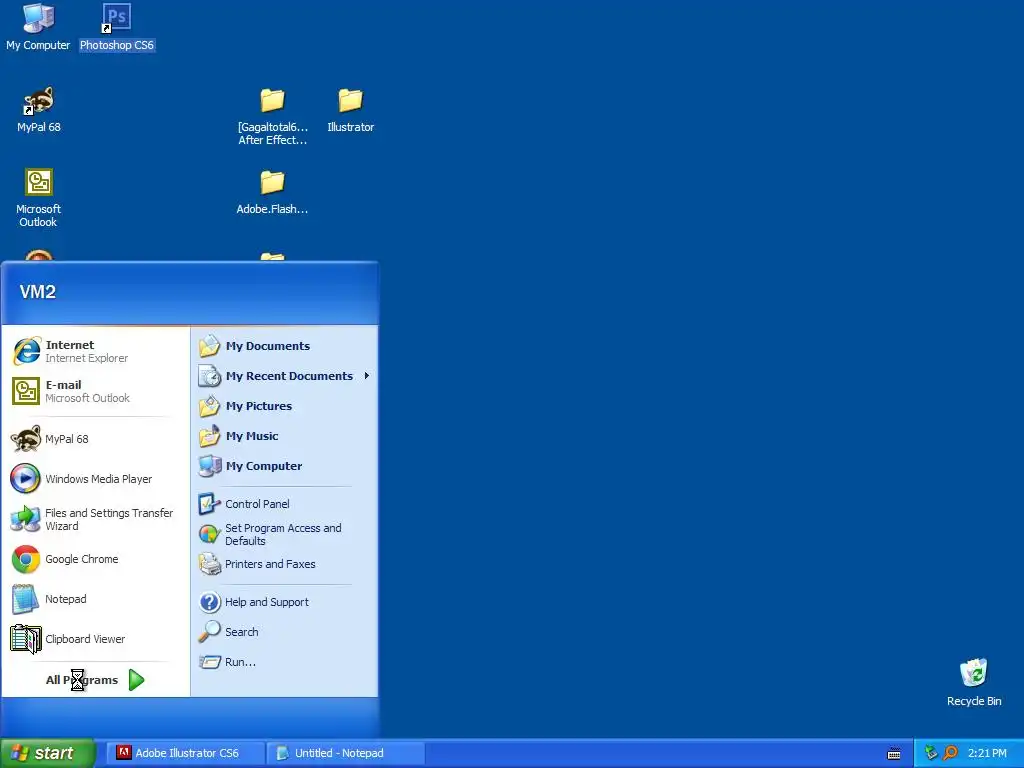
Task: Open My Music from the Start menu
Action: click(284, 436)
